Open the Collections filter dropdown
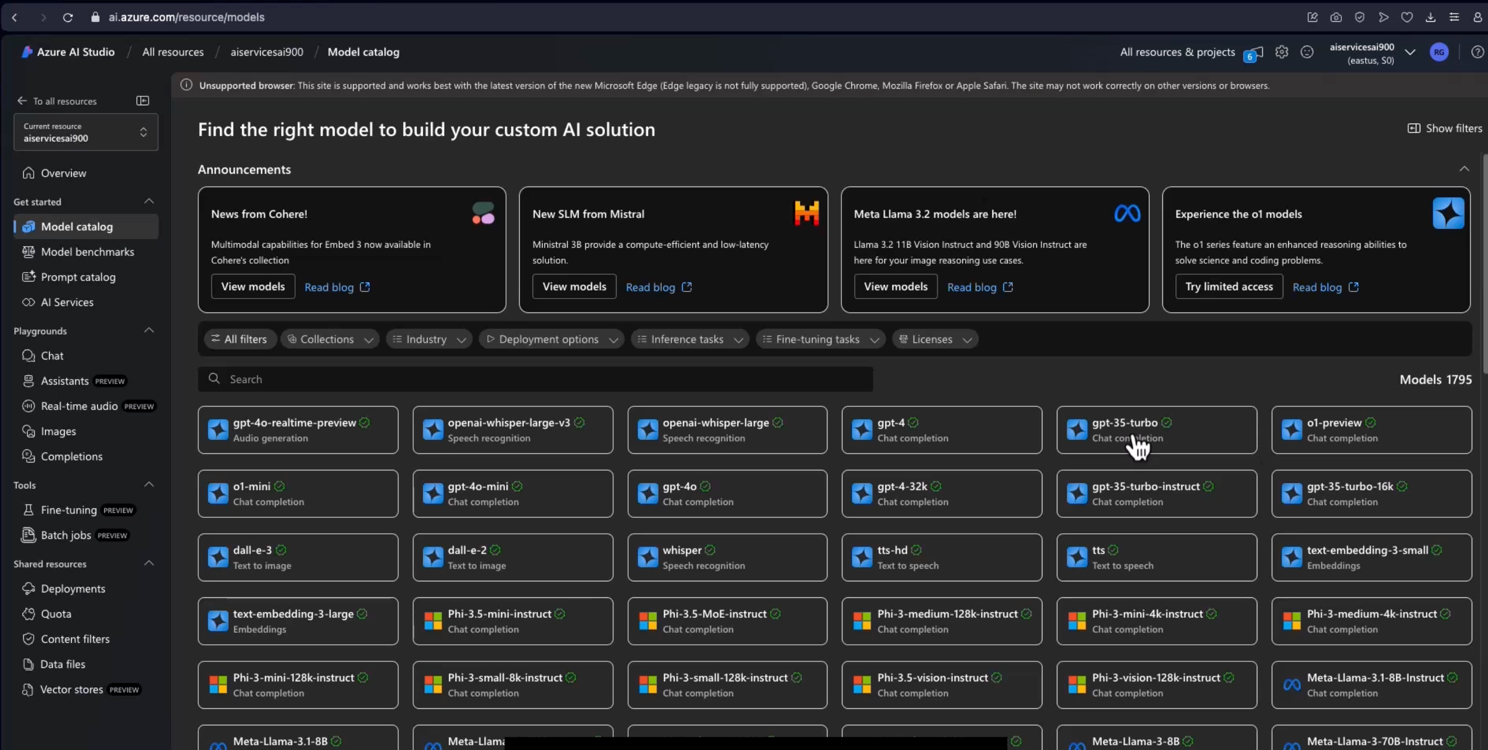1488x750 pixels. click(329, 339)
